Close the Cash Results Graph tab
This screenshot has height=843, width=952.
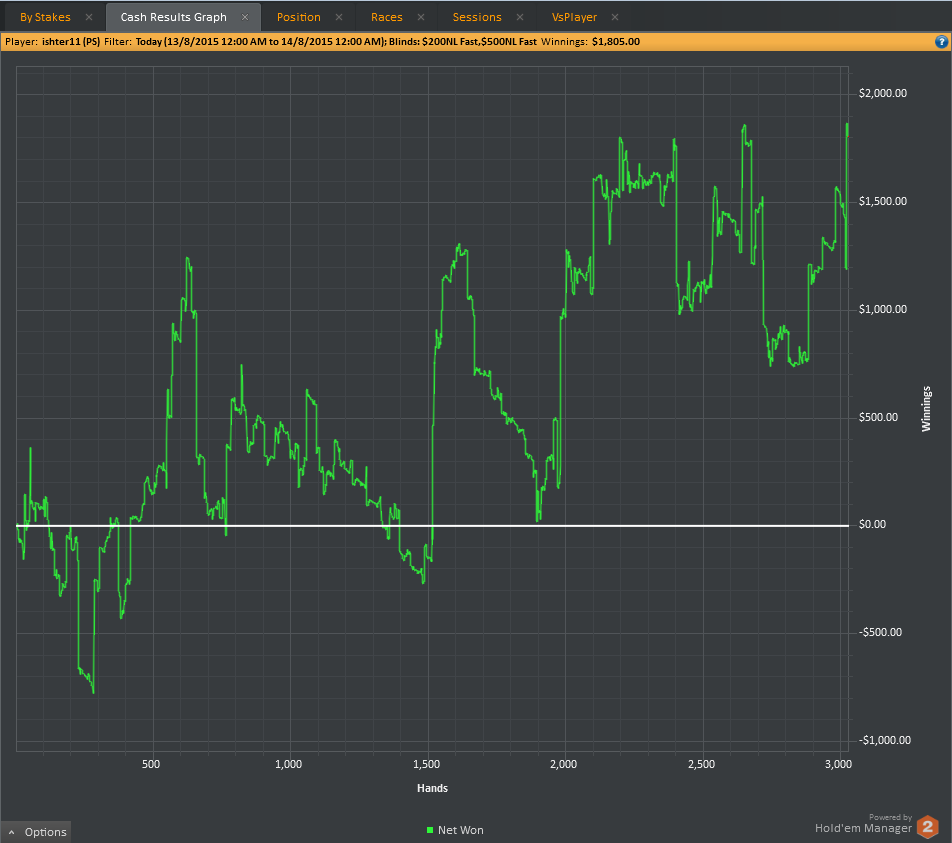pyautogui.click(x=245, y=17)
